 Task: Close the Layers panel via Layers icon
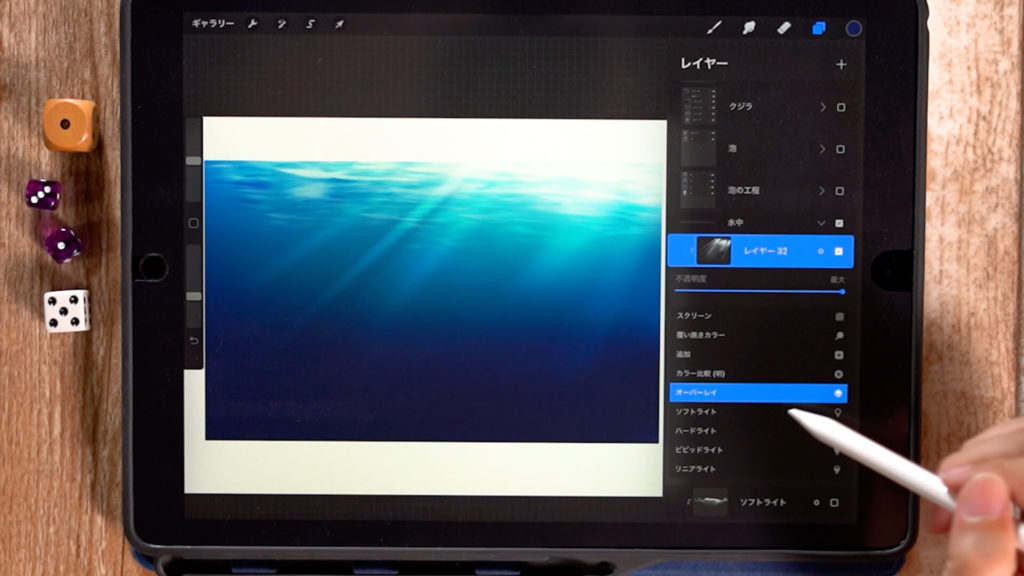(819, 28)
